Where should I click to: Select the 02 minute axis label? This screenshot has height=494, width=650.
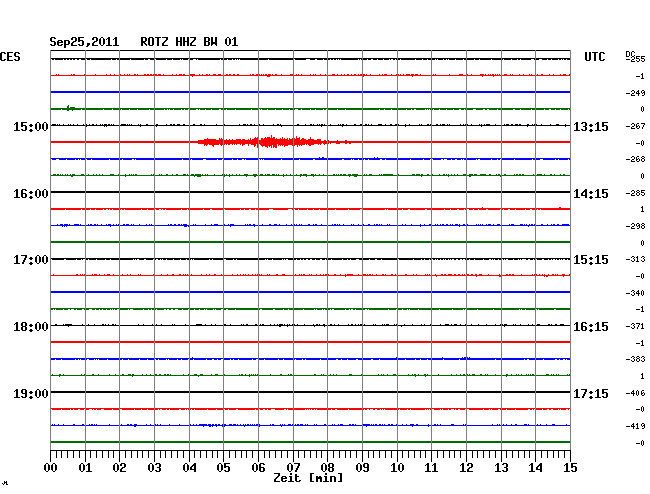pyautogui.click(x=119, y=467)
